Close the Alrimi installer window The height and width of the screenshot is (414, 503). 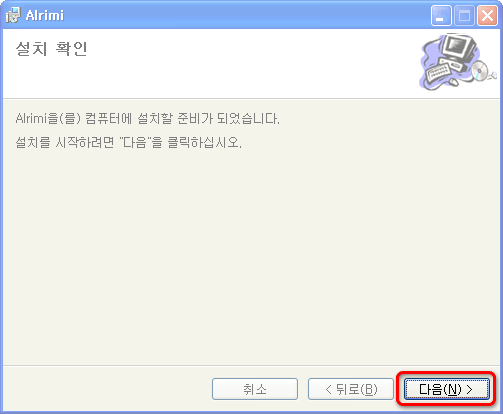487,16
